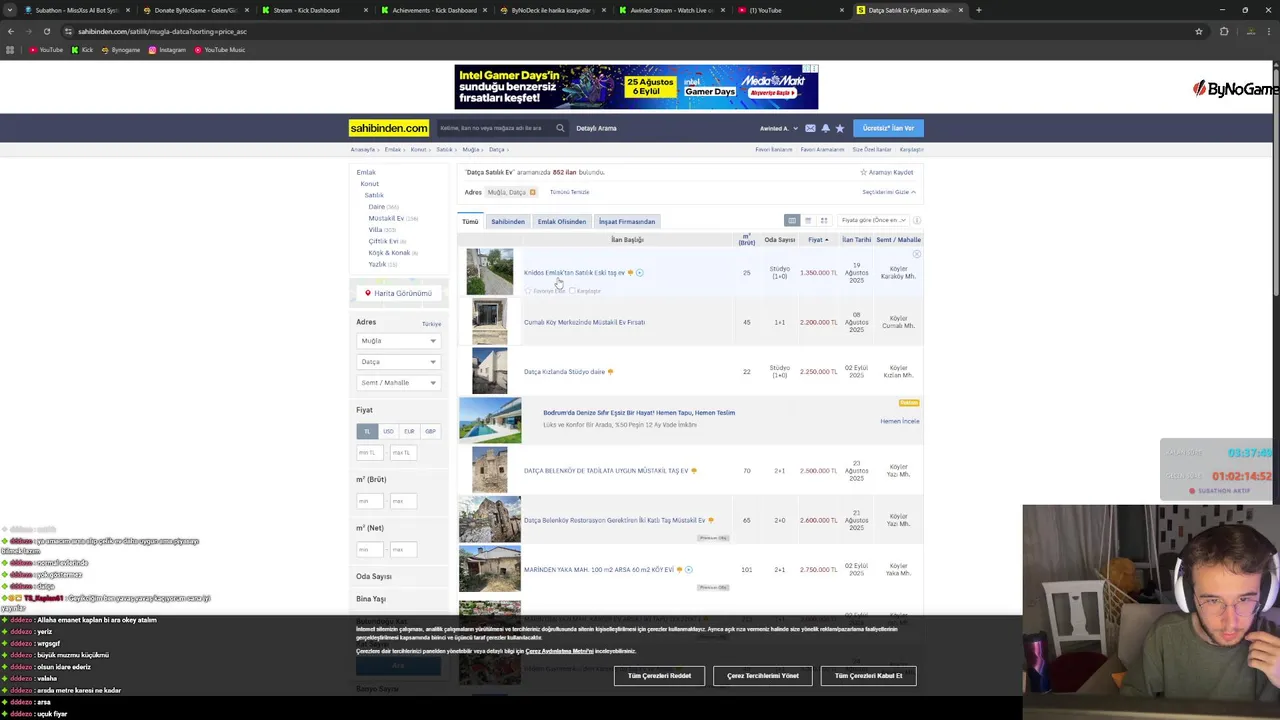Close the hovered Knidos listing row icon

916,254
